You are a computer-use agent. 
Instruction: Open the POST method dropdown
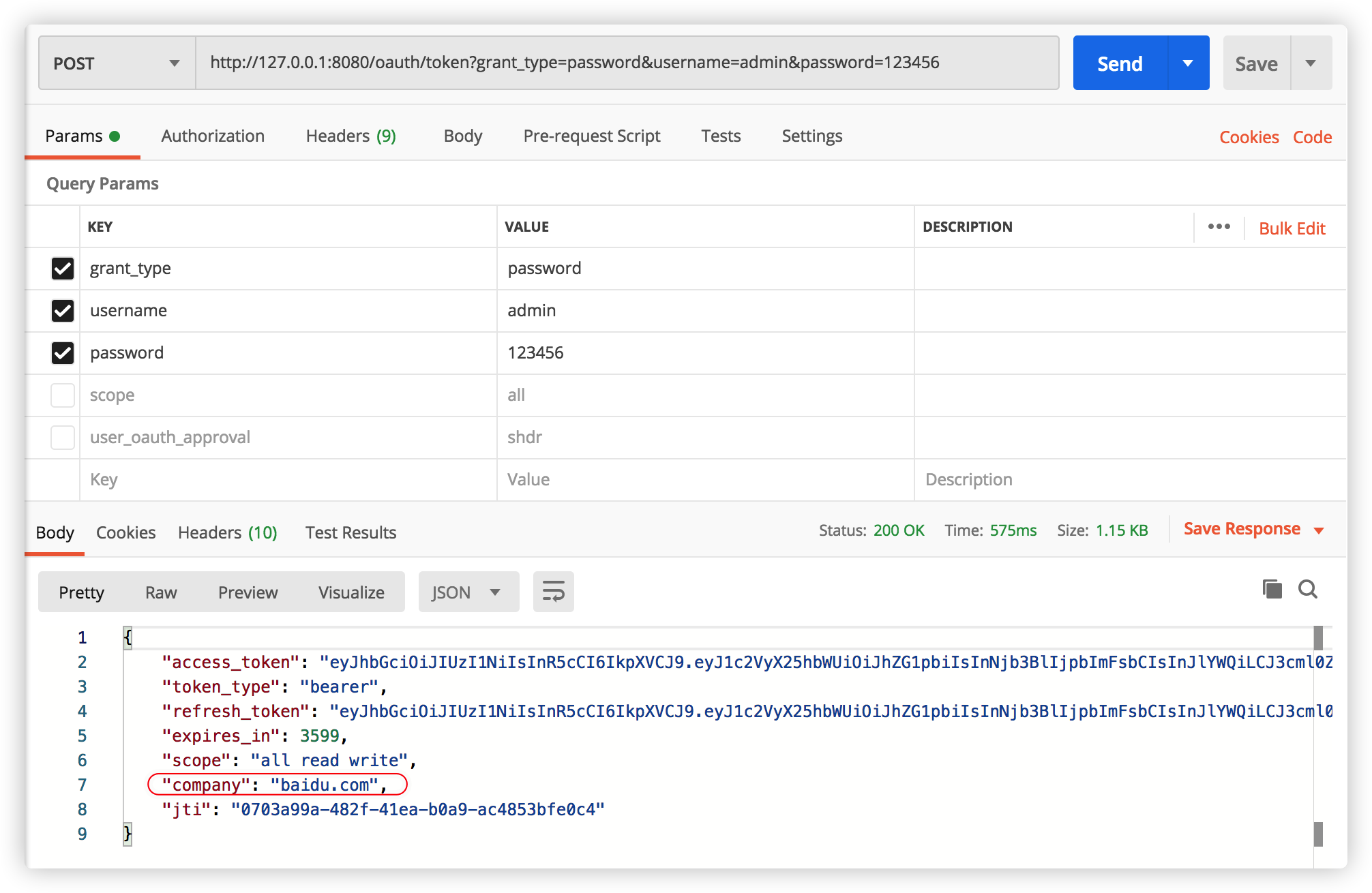(117, 63)
